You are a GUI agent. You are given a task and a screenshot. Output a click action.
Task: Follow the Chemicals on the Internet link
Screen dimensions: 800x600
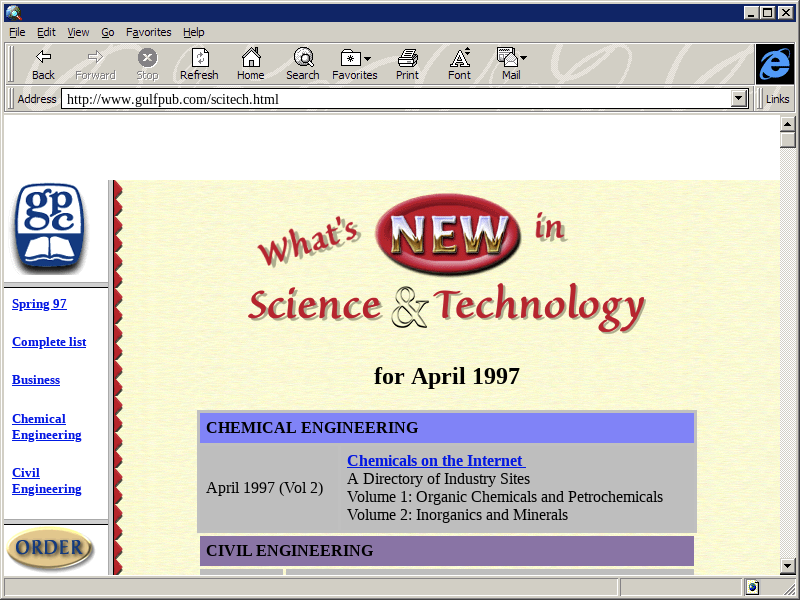pos(435,461)
